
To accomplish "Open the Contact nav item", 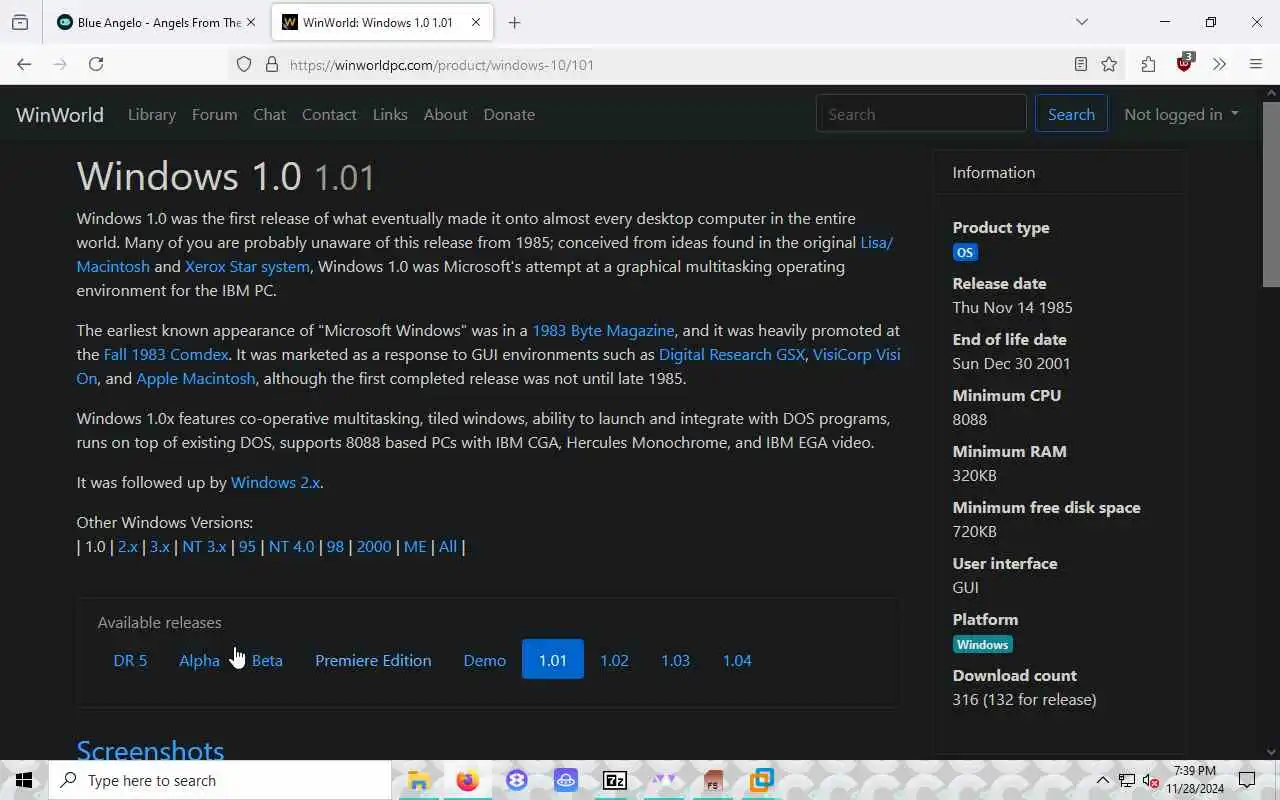I will [329, 114].
